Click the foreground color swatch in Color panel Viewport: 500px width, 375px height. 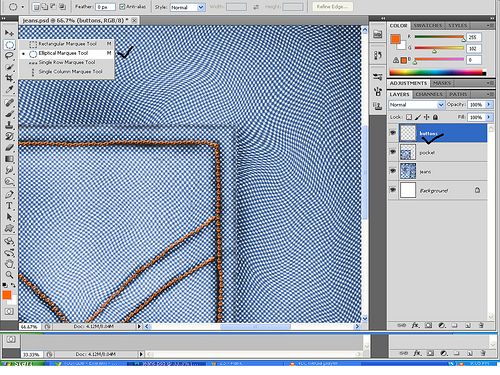click(x=395, y=39)
